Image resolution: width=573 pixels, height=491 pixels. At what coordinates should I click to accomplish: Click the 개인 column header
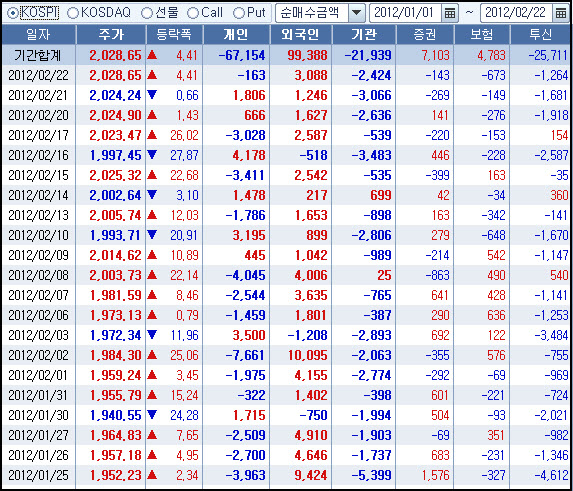pyautogui.click(x=236, y=35)
